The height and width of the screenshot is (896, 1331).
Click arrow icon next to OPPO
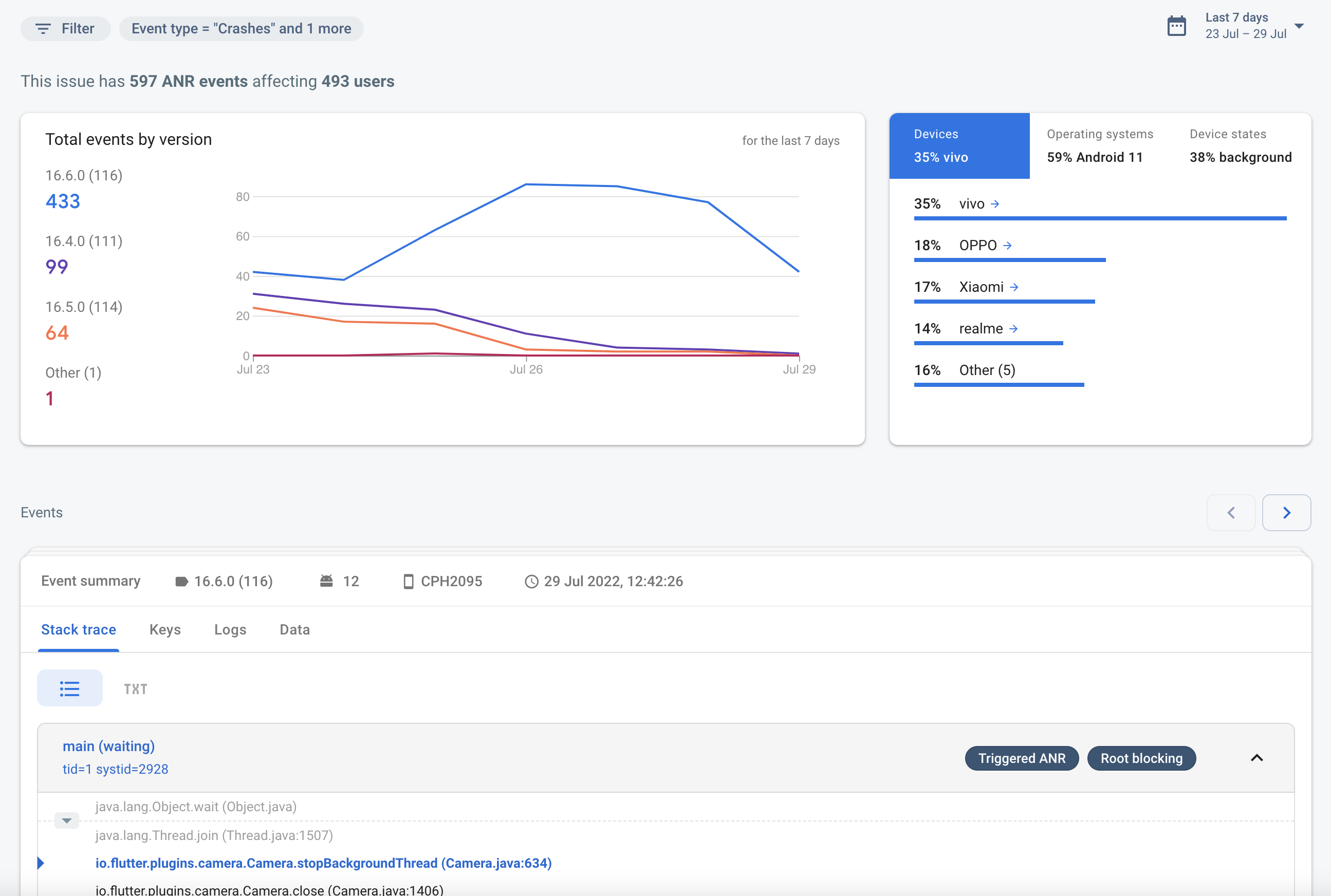[1008, 246]
